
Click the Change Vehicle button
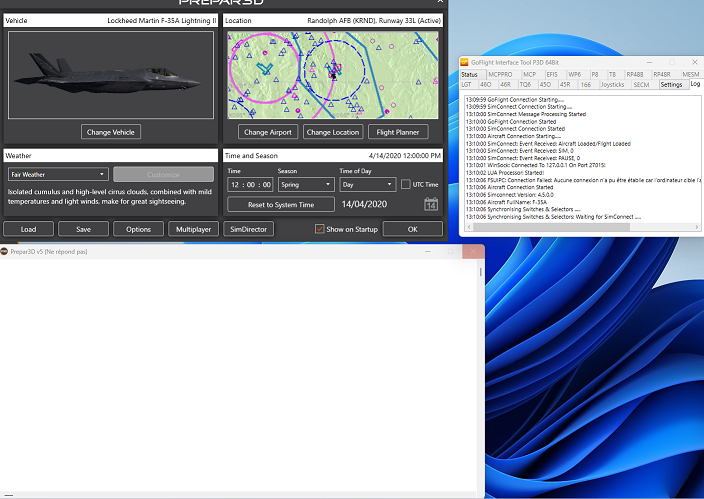click(x=112, y=132)
